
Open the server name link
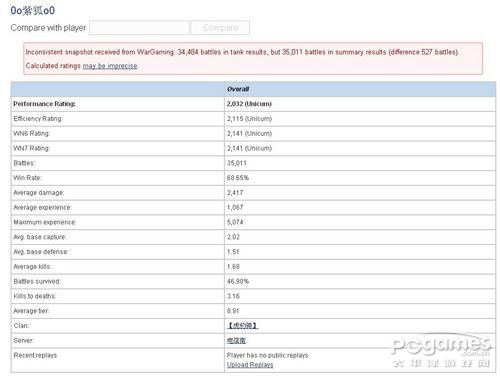pyautogui.click(x=236, y=341)
